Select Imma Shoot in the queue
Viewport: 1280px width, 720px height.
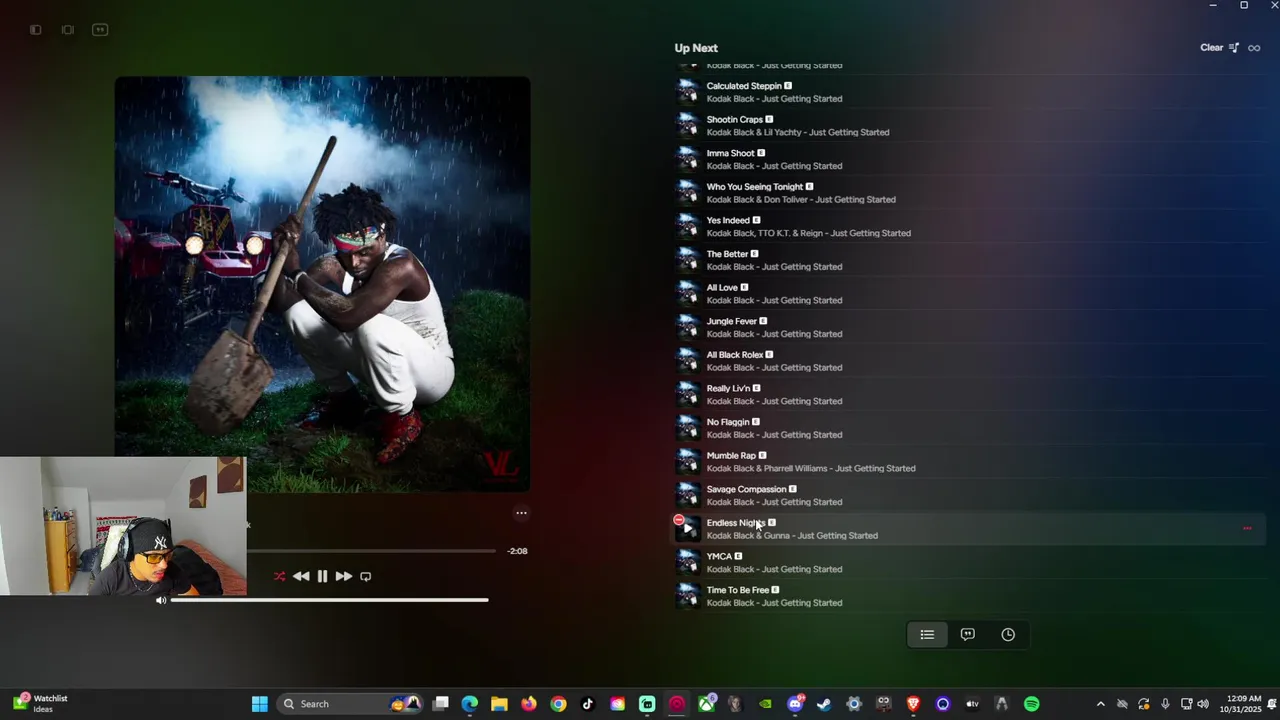pos(970,159)
